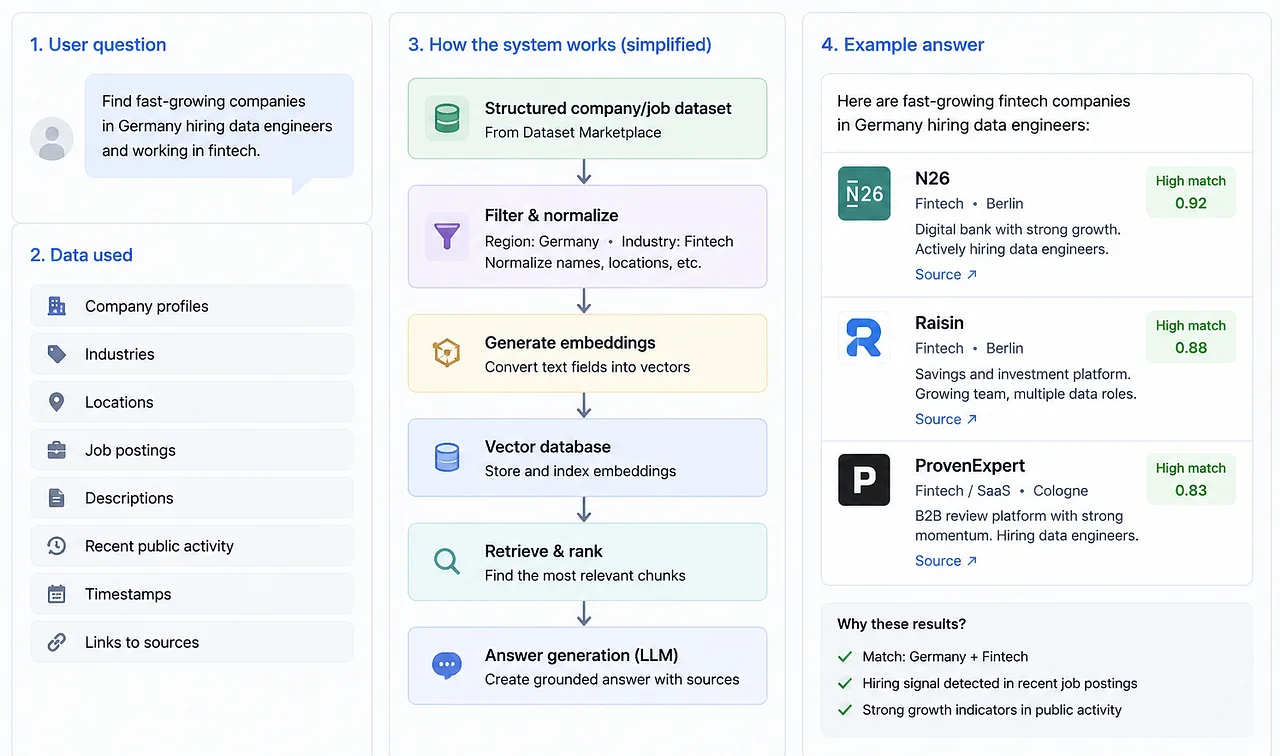The image size is (1280, 756).
Task: Click the High match 0.83 badge
Action: [x=1191, y=479]
